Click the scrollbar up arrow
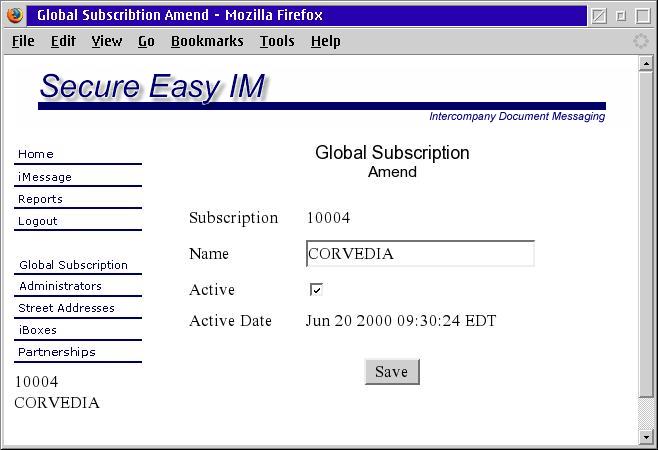This screenshot has height=450, width=658. 646,64
